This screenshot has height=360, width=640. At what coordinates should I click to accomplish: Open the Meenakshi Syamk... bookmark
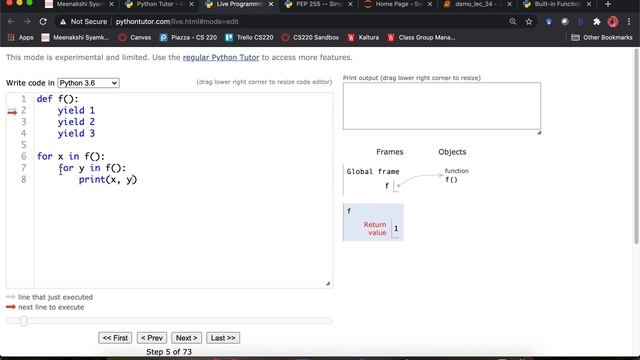(75, 38)
